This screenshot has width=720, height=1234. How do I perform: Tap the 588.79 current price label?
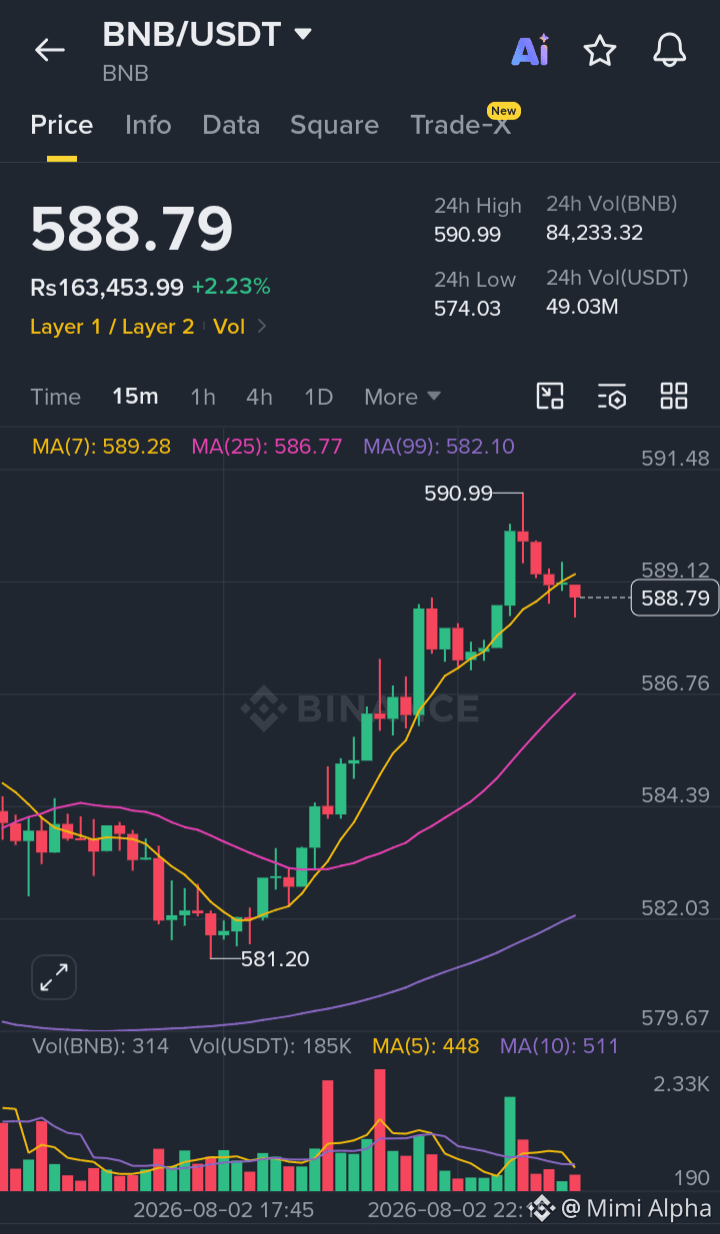click(675, 598)
